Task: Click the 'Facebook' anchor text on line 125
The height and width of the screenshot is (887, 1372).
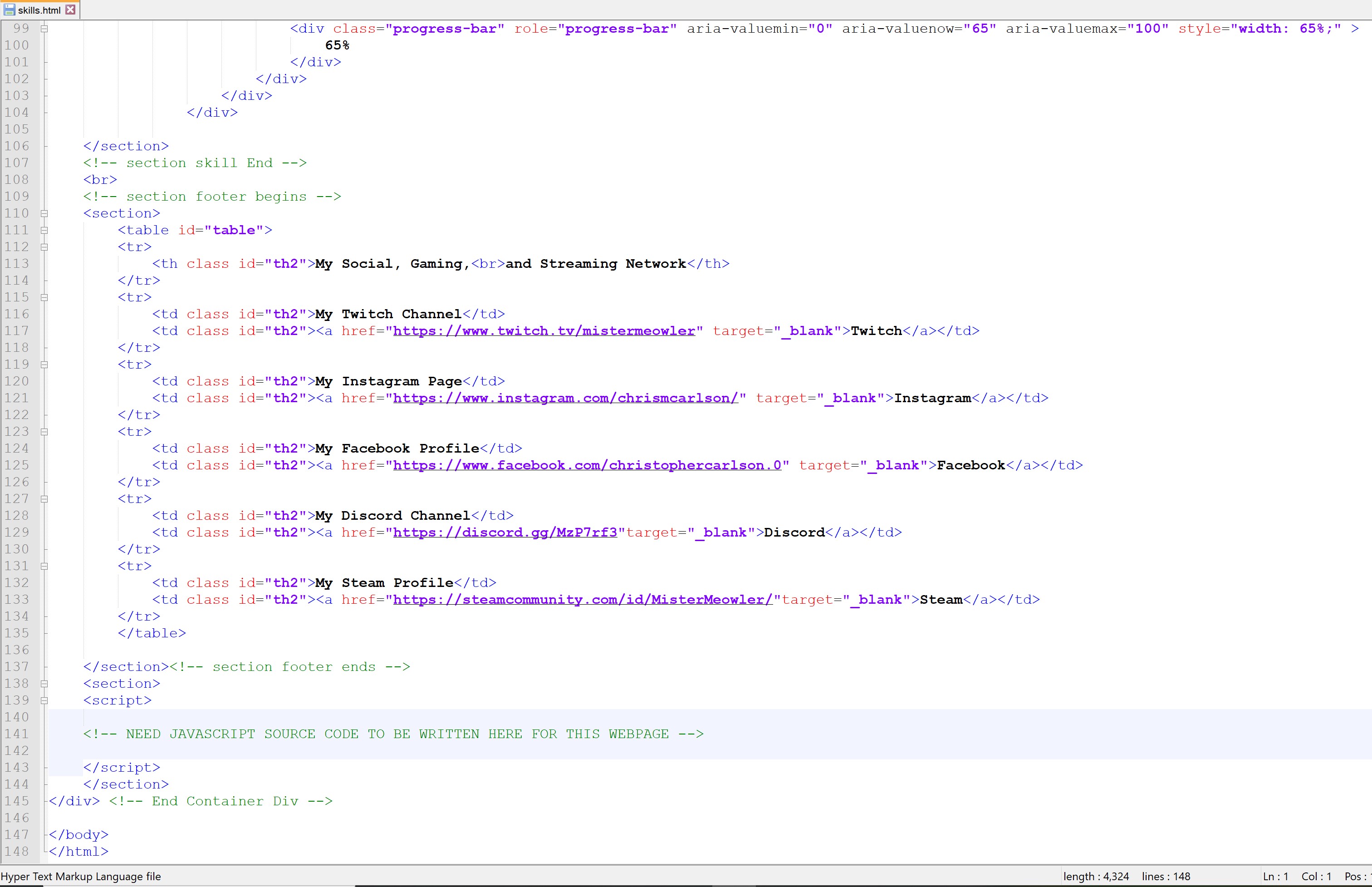Action: tap(971, 465)
